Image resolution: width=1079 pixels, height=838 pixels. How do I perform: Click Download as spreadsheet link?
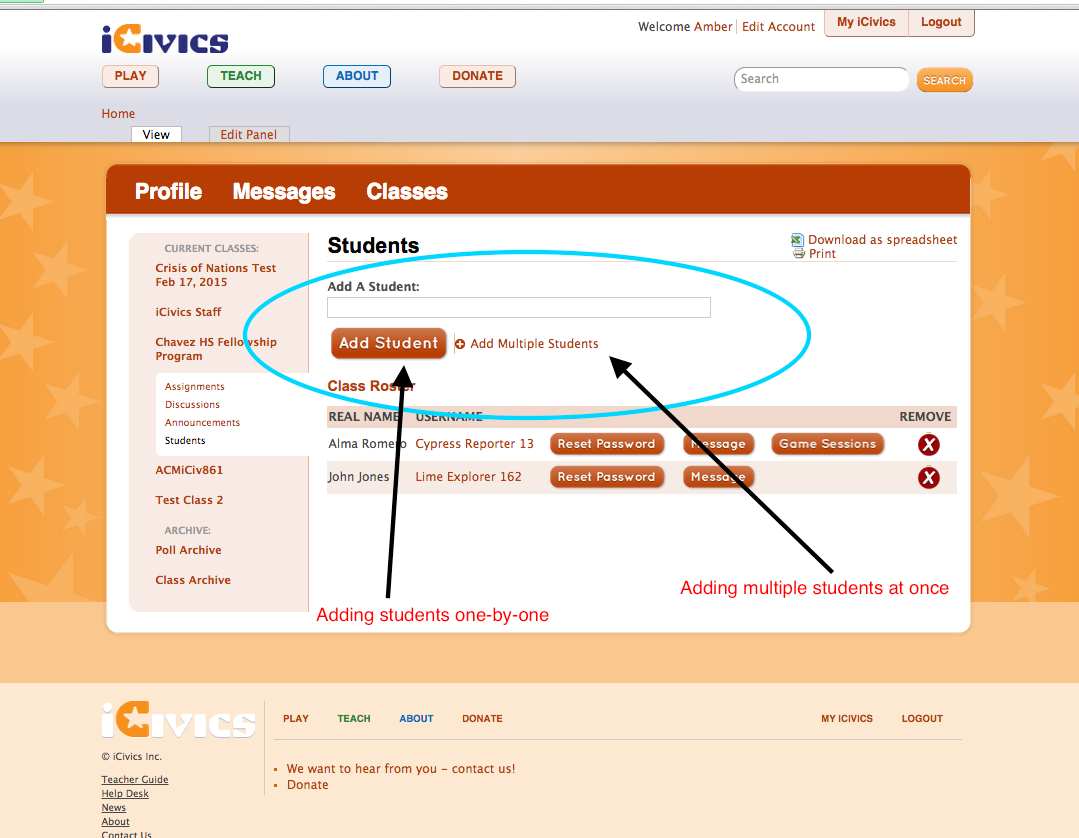882,239
